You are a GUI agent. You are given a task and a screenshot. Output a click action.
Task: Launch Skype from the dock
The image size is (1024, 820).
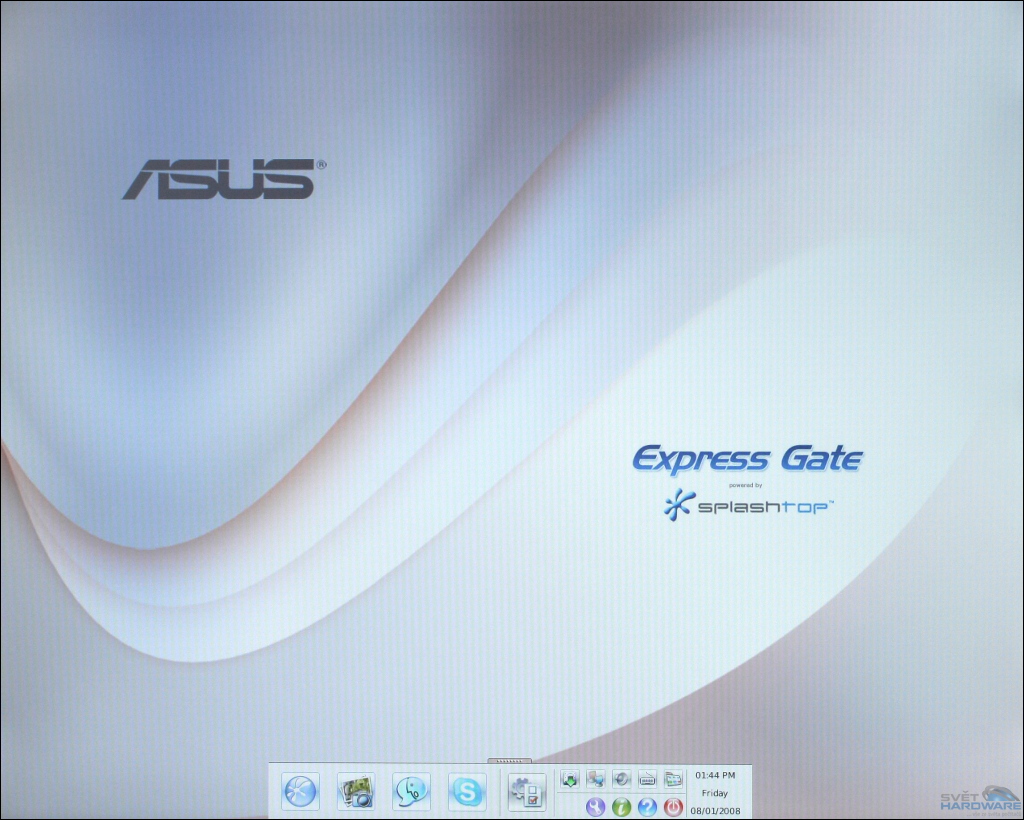pos(467,792)
